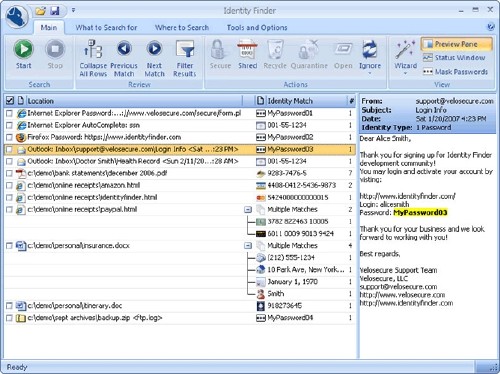Screen dimensions: 500x374
Task: Click the window resize grip in status bar
Action: [494, 368]
